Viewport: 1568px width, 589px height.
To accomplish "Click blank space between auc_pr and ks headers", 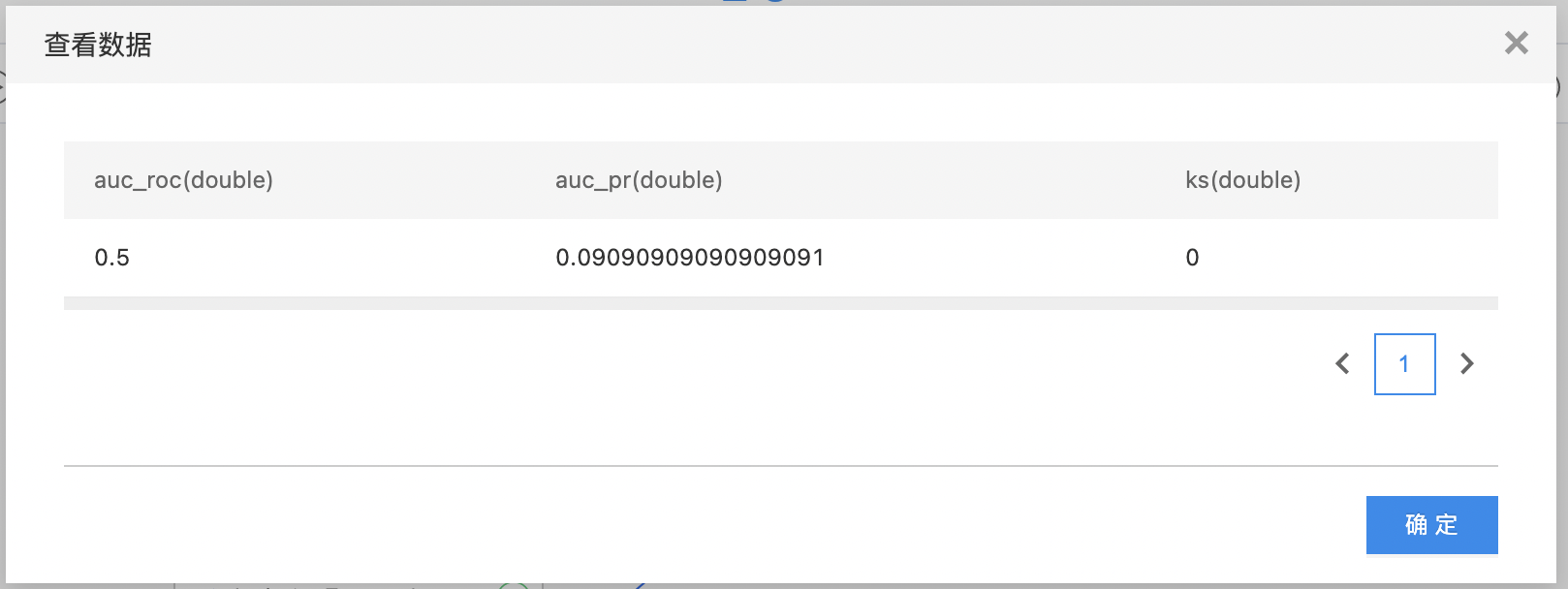I will click(955, 180).
